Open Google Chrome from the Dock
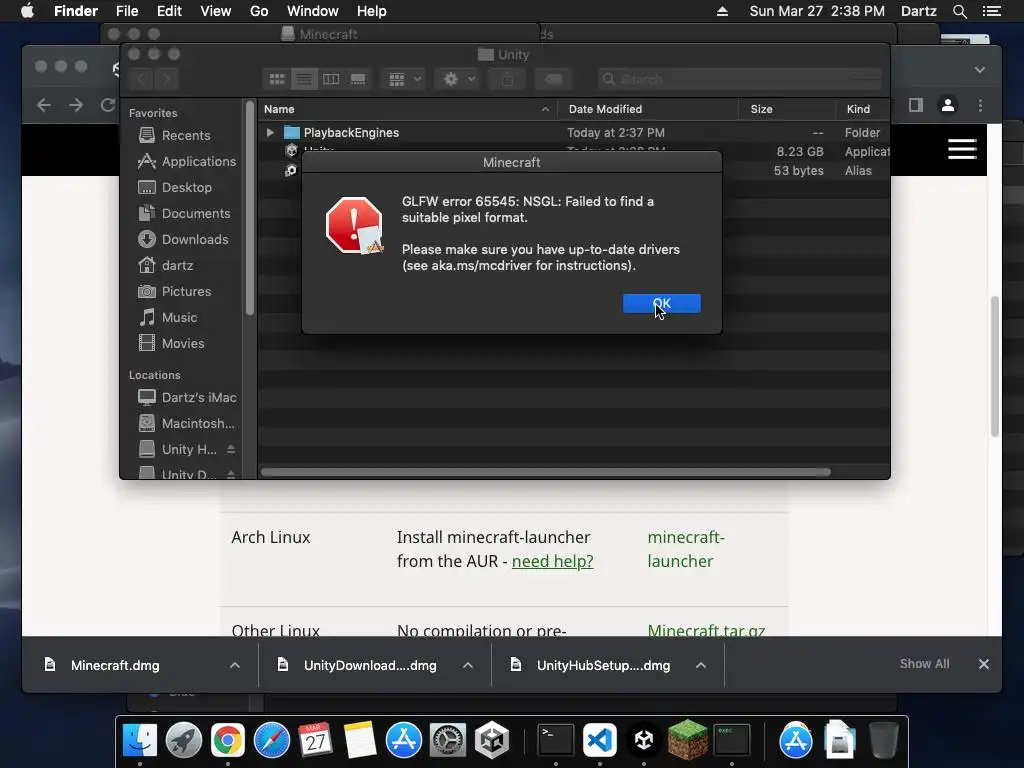 point(227,740)
